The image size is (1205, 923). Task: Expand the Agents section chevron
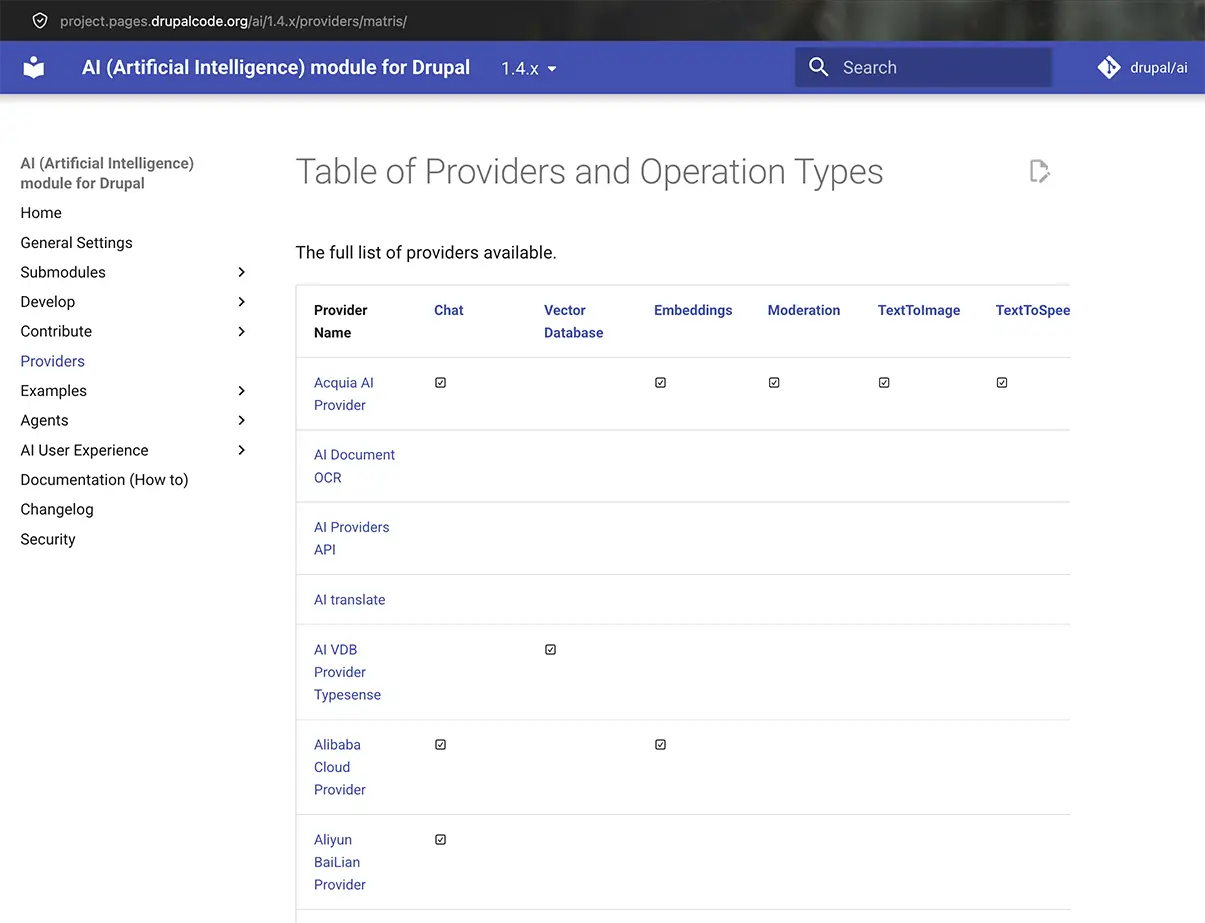coord(241,420)
